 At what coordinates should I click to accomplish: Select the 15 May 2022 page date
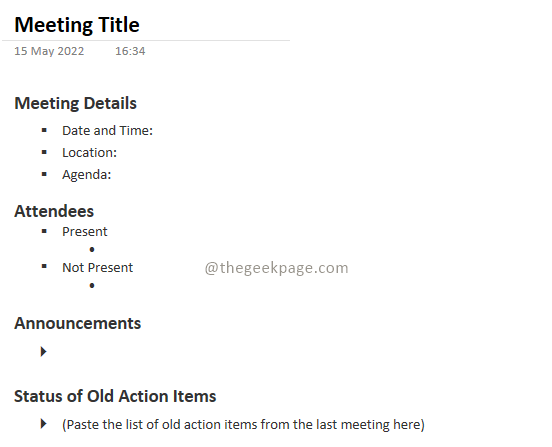[x=49, y=51]
